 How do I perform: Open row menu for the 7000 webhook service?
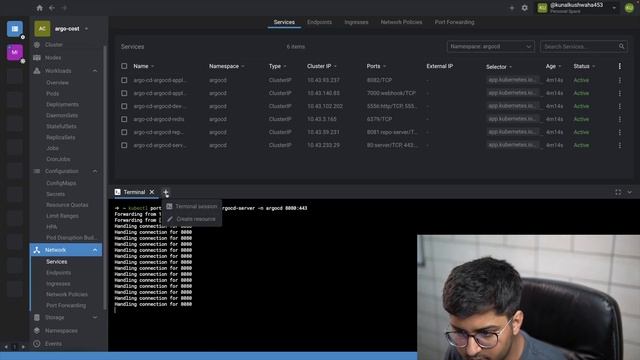click(x=620, y=93)
